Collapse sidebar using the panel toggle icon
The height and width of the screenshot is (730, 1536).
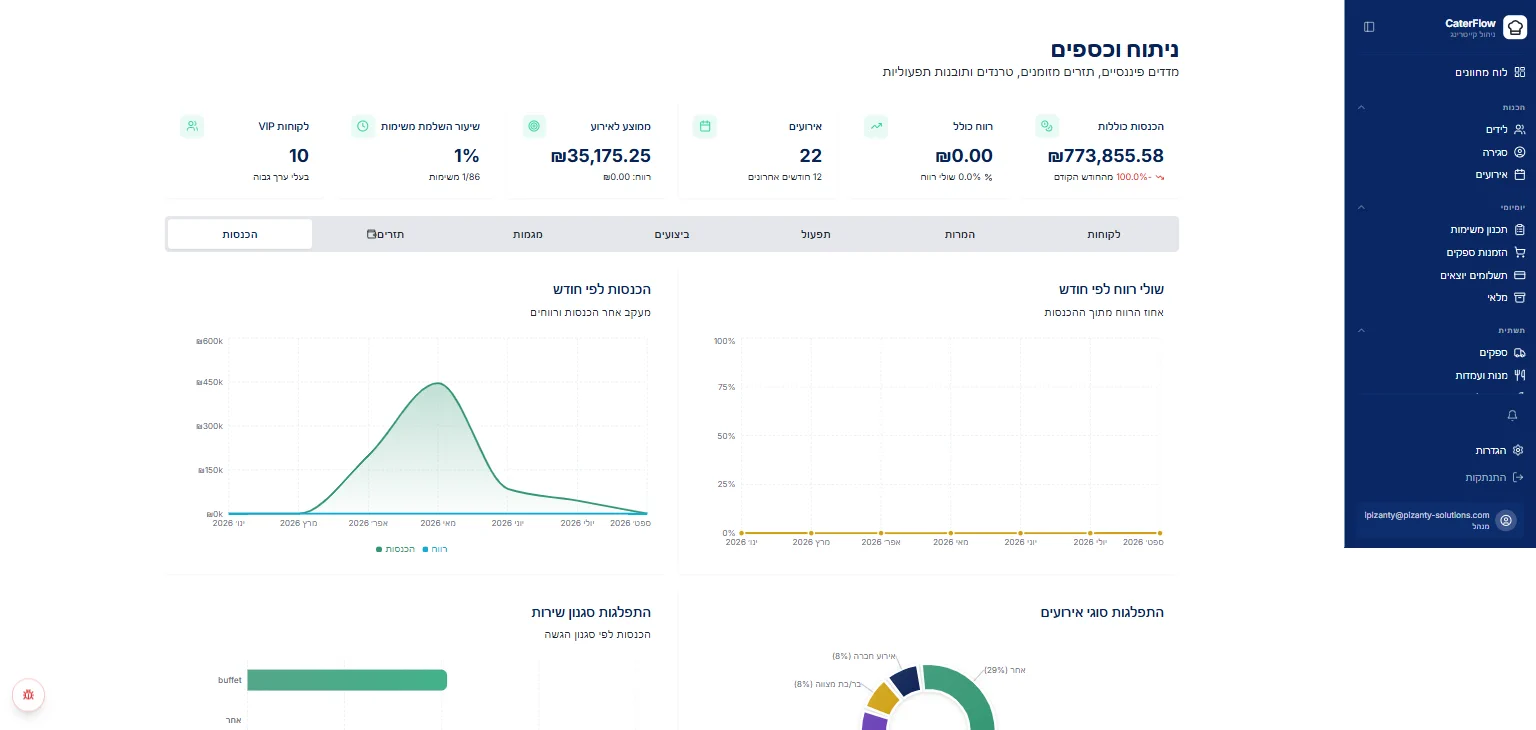(1369, 27)
